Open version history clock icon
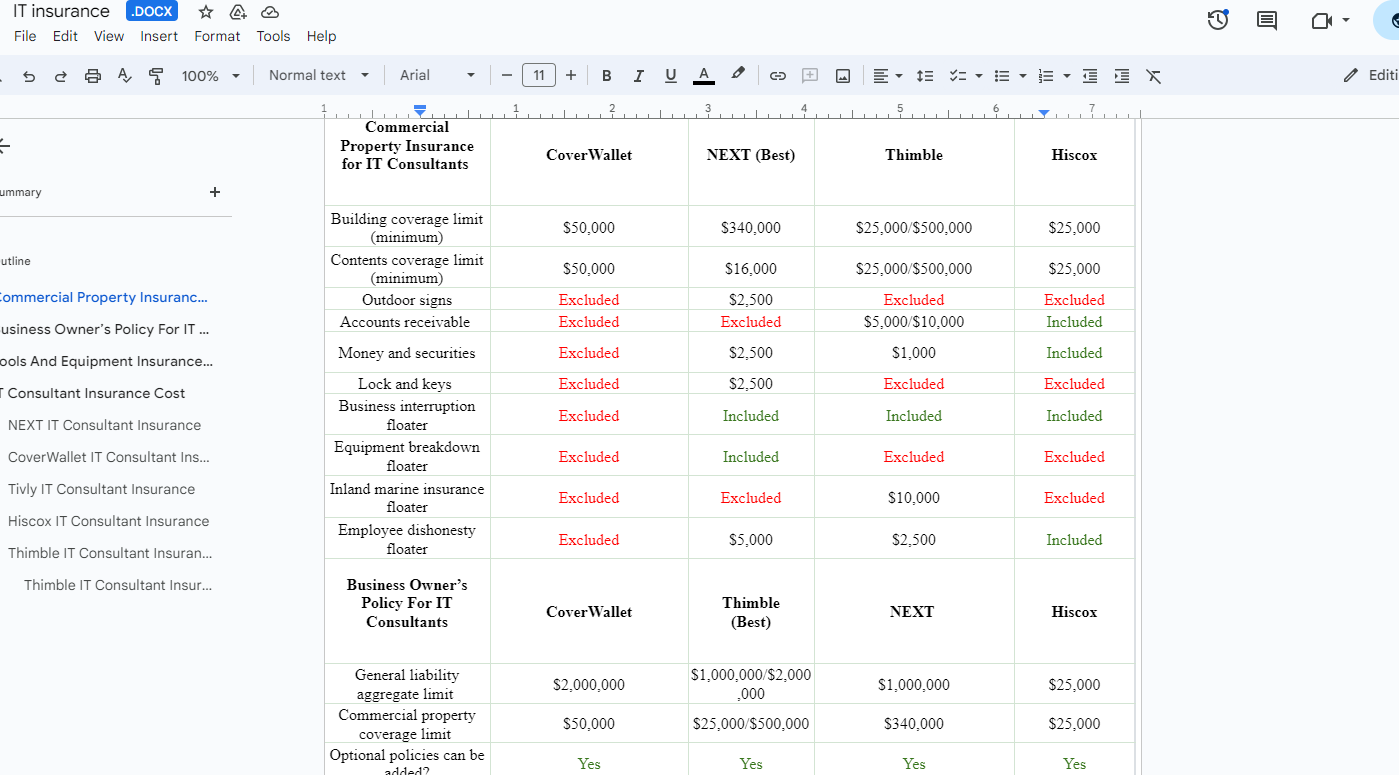 pyautogui.click(x=1218, y=20)
